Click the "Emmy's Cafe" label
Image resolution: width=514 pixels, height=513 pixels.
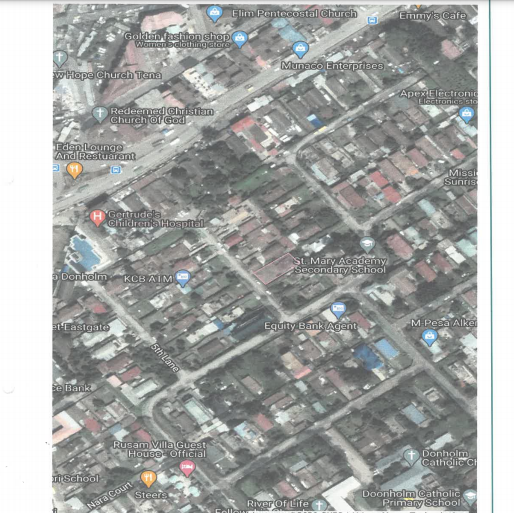point(432,16)
